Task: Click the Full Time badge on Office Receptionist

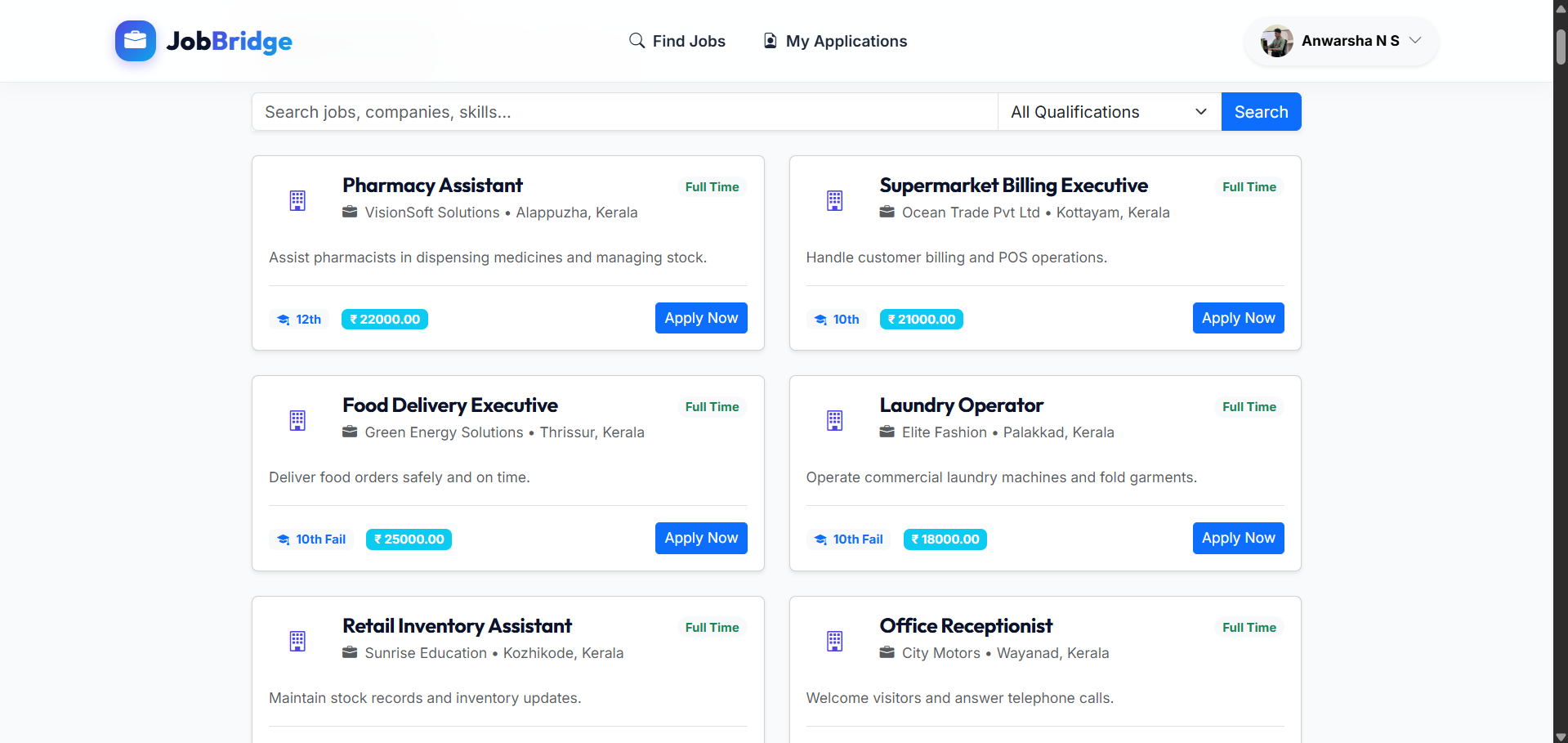Action: coord(1249,628)
